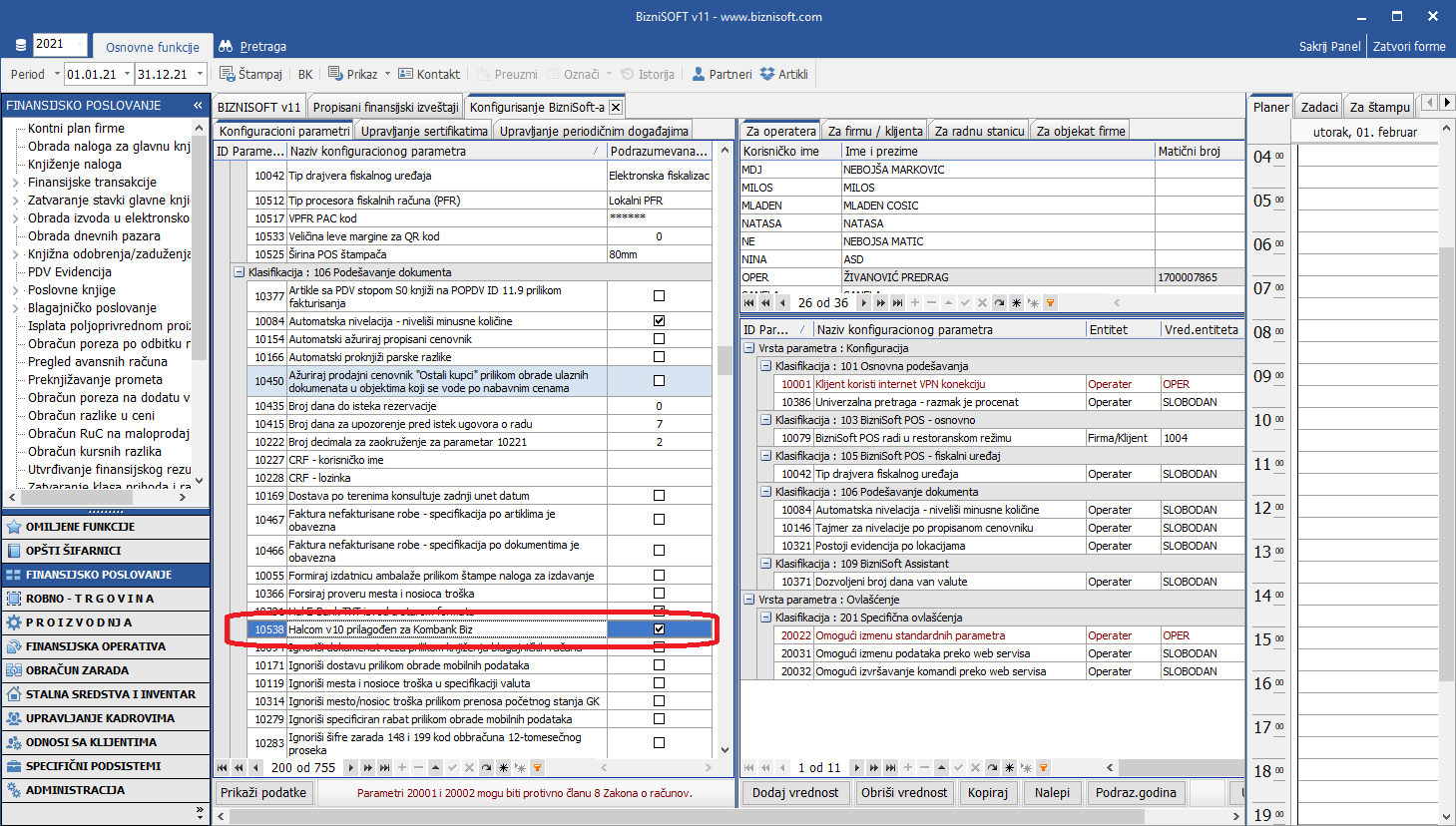Image resolution: width=1456 pixels, height=826 pixels.
Task: Open the Partneri toolbar icon
Action: [699, 74]
